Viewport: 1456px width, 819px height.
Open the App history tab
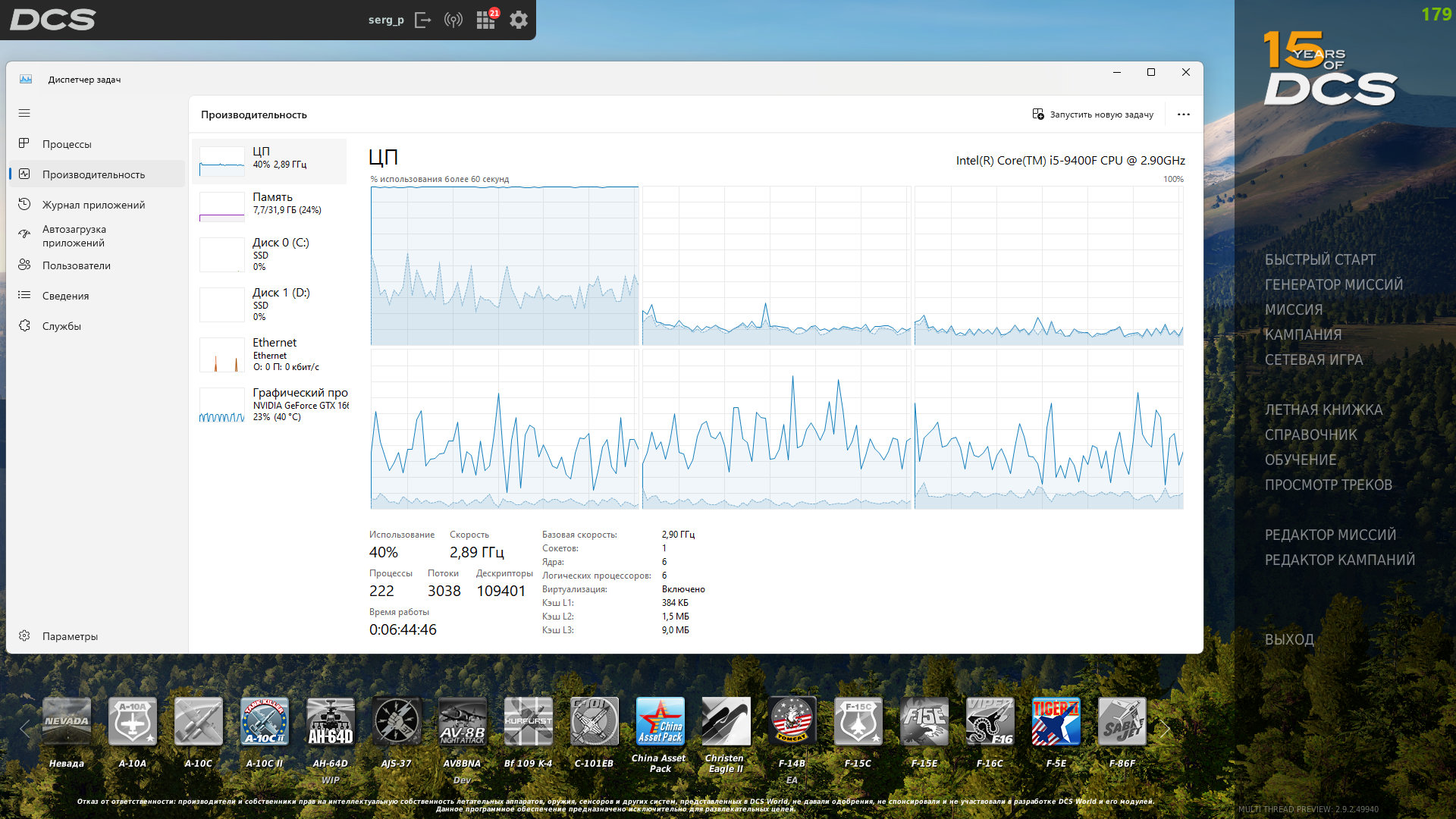pos(97,205)
